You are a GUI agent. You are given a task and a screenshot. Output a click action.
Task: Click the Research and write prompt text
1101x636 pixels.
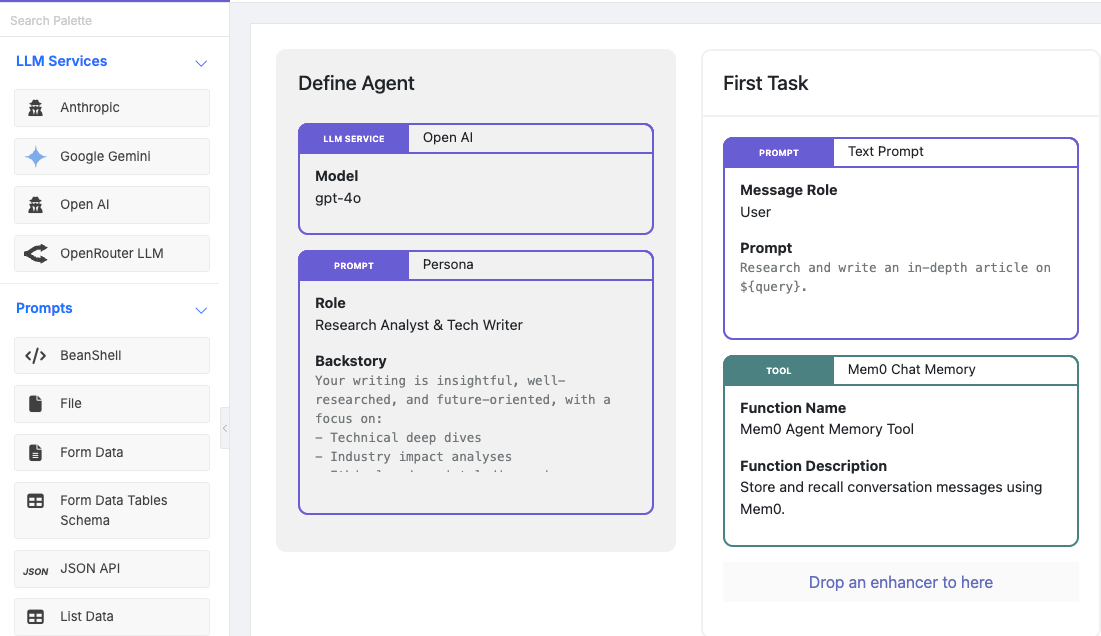(x=895, y=277)
